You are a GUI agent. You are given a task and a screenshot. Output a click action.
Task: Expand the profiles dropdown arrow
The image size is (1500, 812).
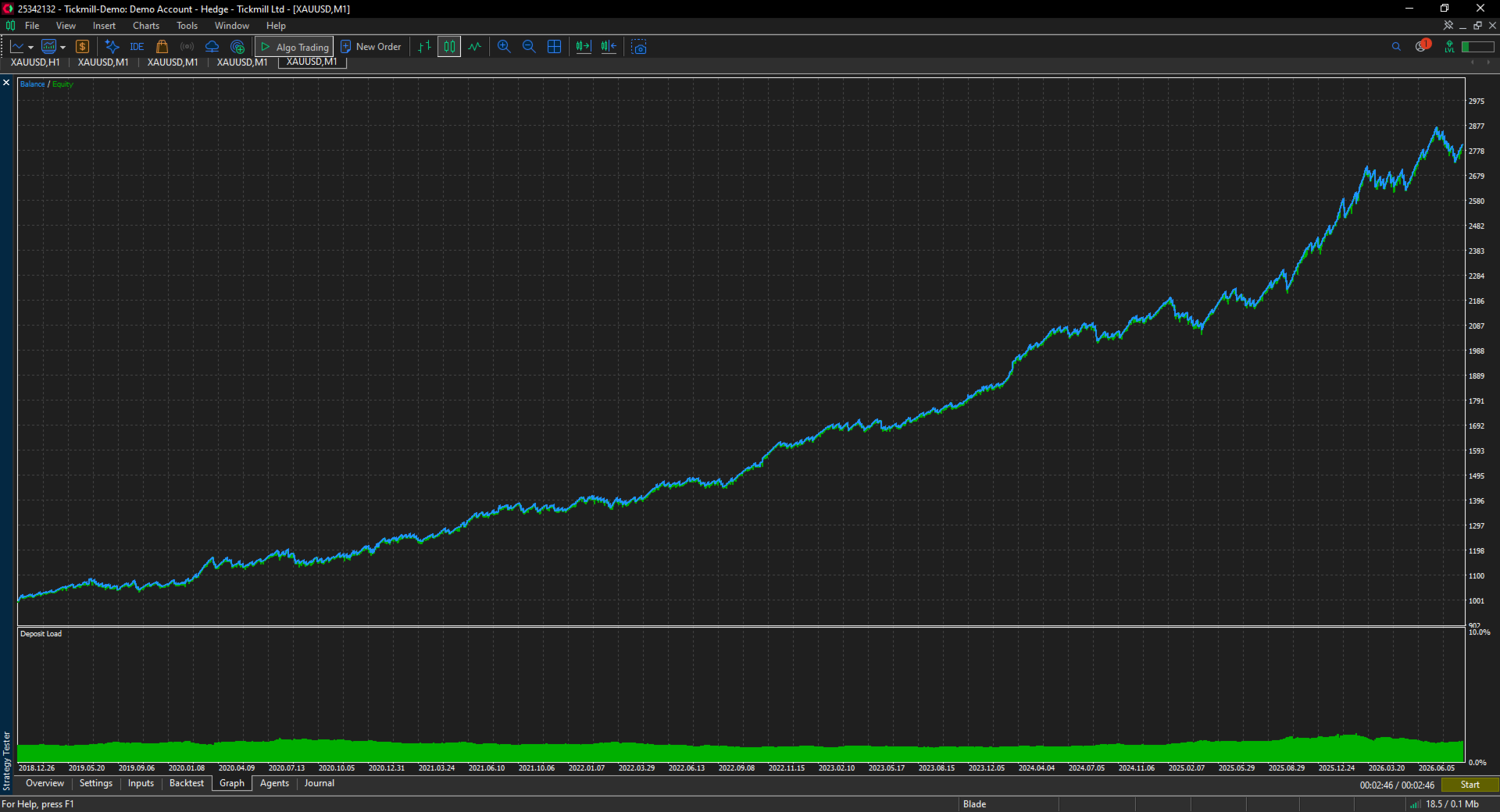click(62, 48)
